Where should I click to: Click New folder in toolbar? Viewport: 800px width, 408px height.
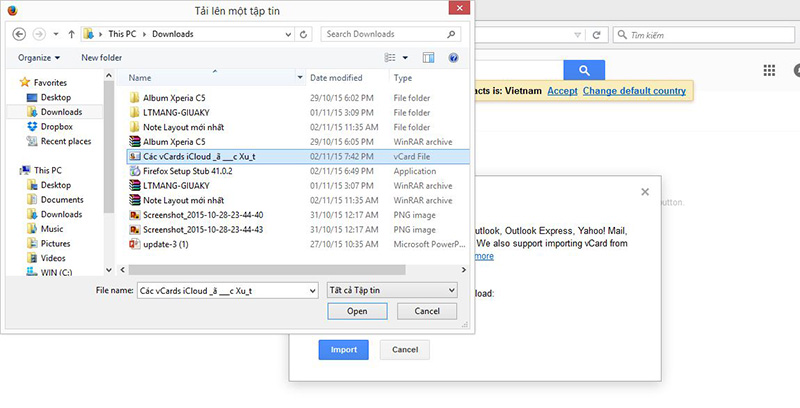pos(102,58)
